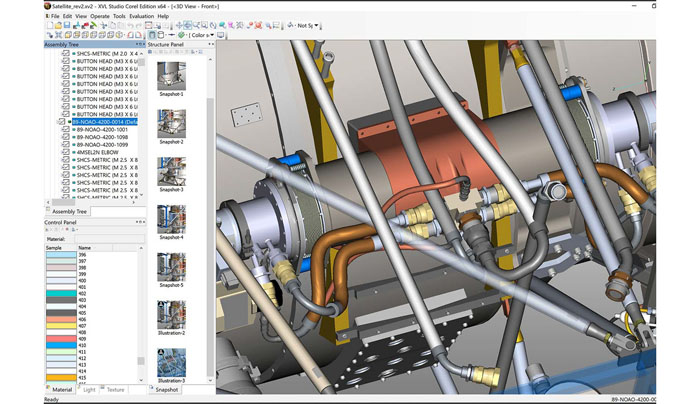
Task: Pick the cyan swatch for material 402
Action: [60, 292]
